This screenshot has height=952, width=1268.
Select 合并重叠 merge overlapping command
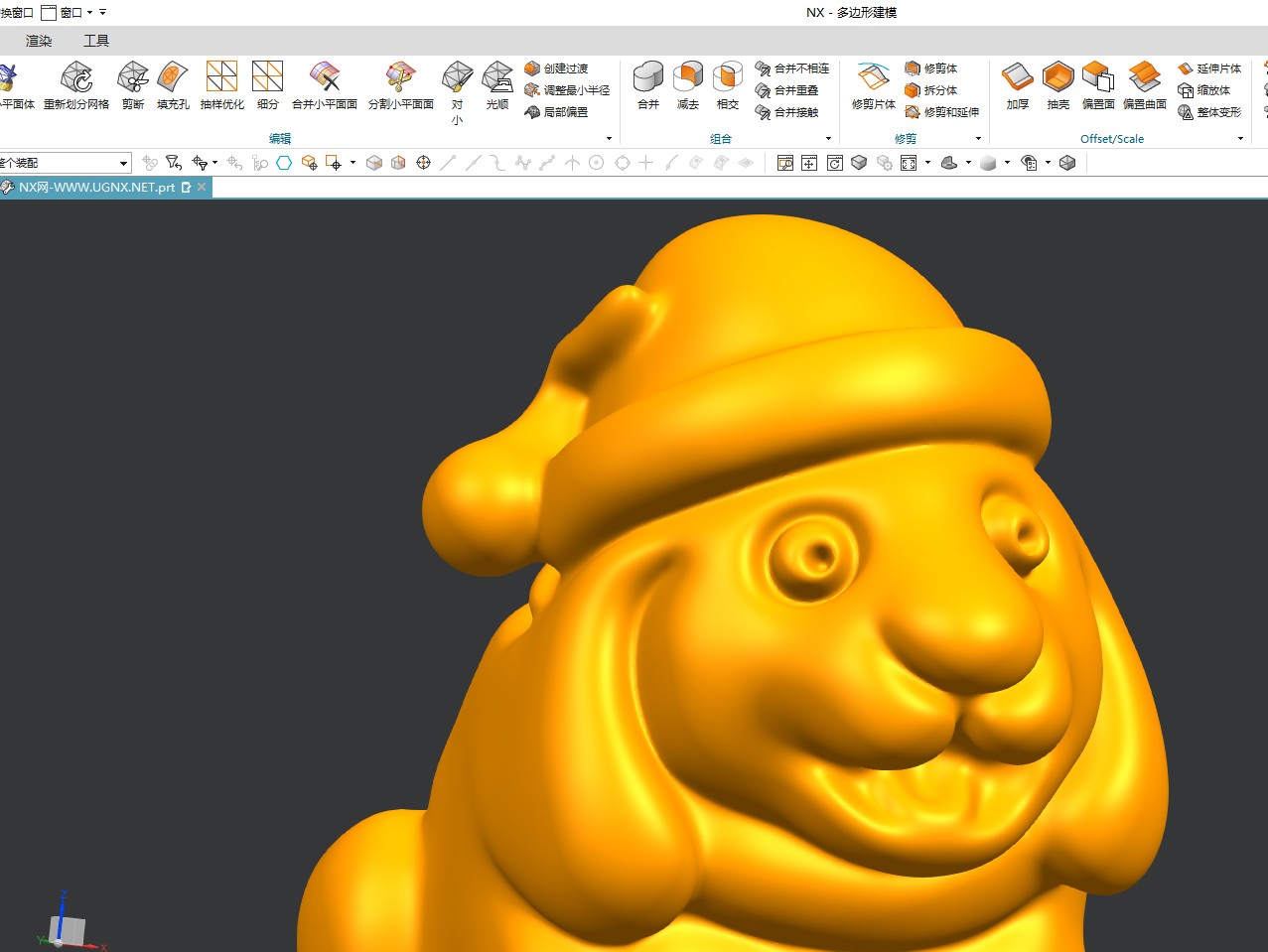787,90
